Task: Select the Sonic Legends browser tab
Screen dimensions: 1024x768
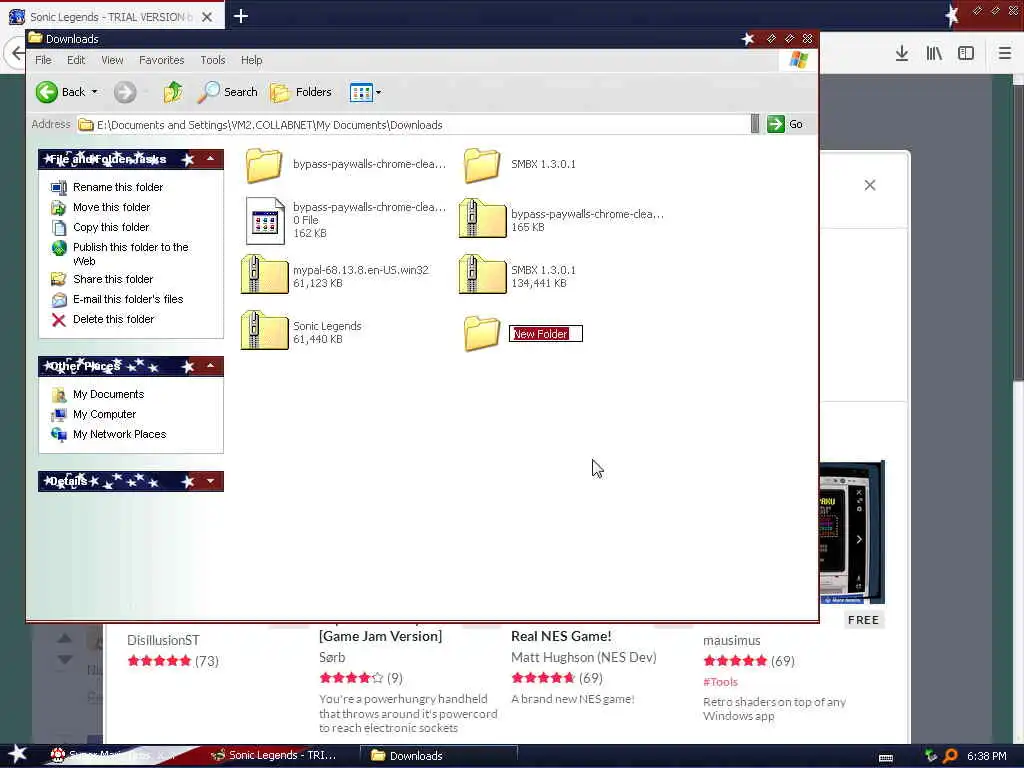Action: (111, 17)
